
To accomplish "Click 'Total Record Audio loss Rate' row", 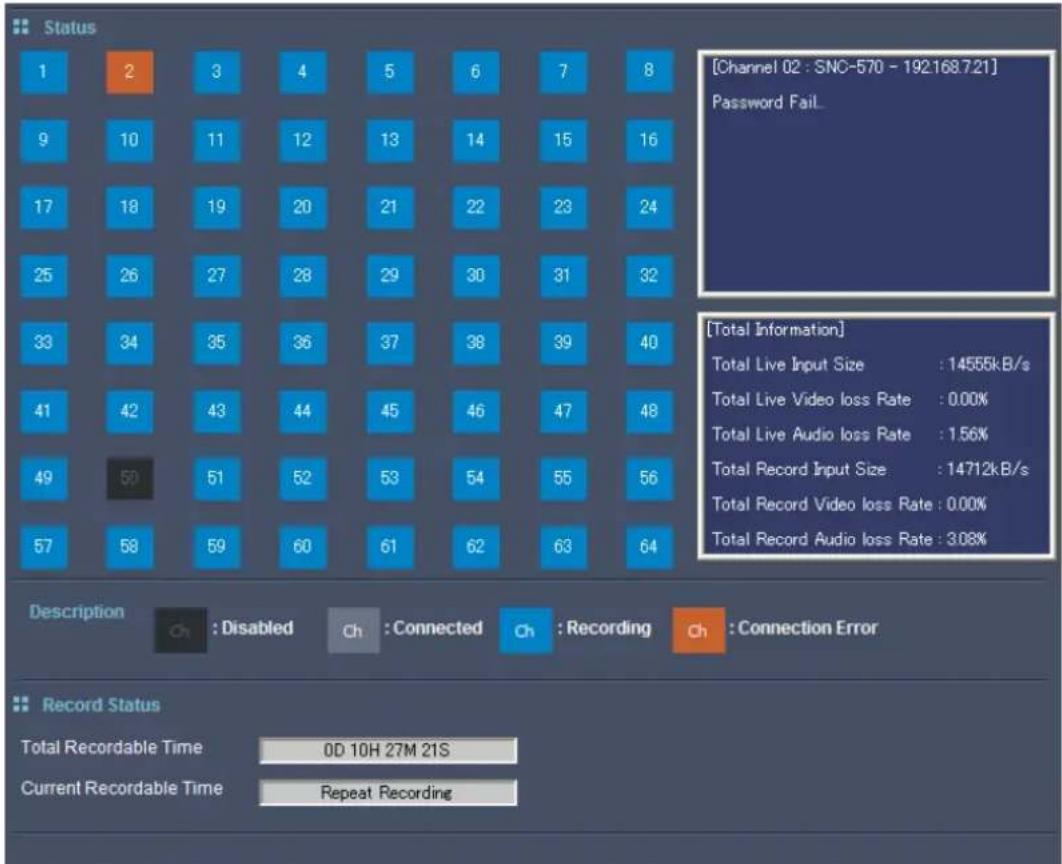I will [x=849, y=539].
